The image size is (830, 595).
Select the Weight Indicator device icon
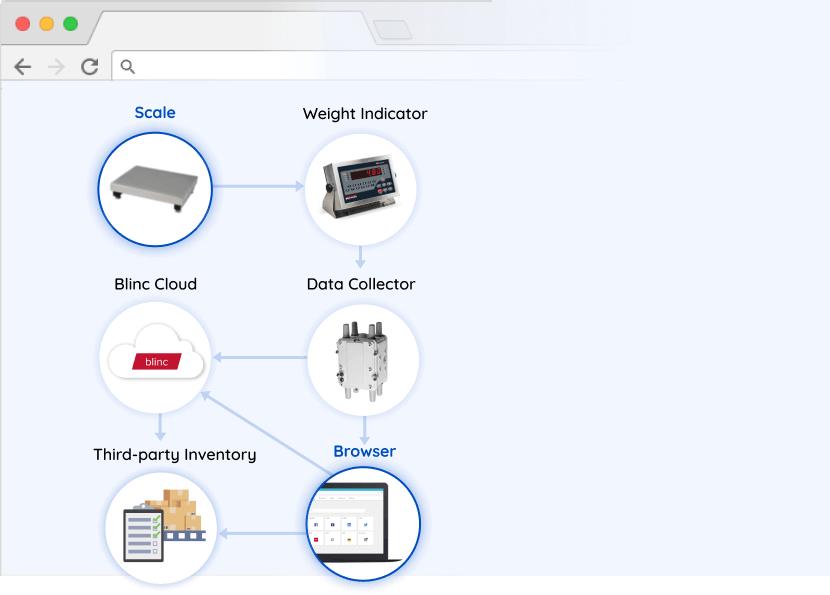360,188
